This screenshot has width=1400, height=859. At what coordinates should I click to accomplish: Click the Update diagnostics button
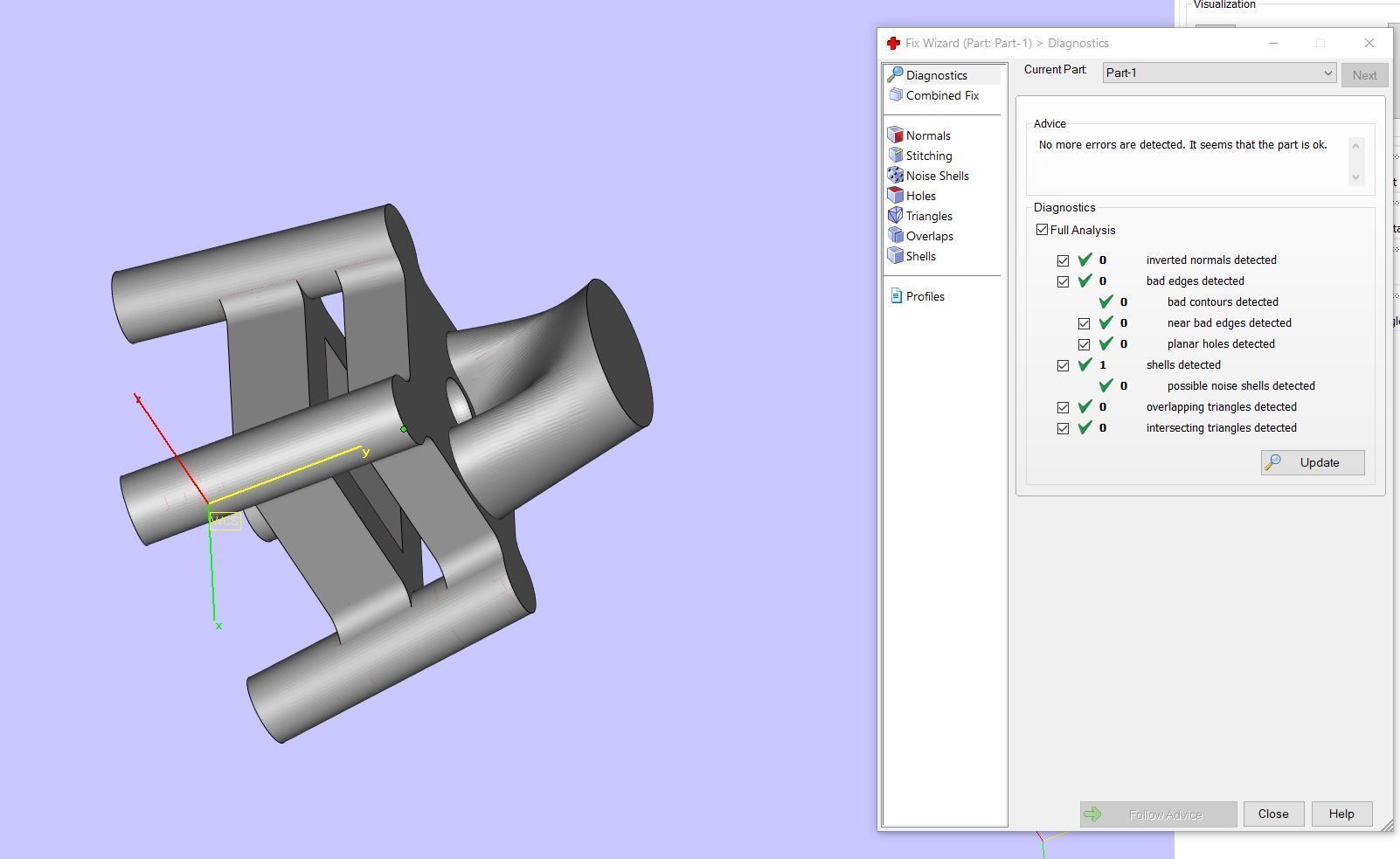[x=1313, y=462]
